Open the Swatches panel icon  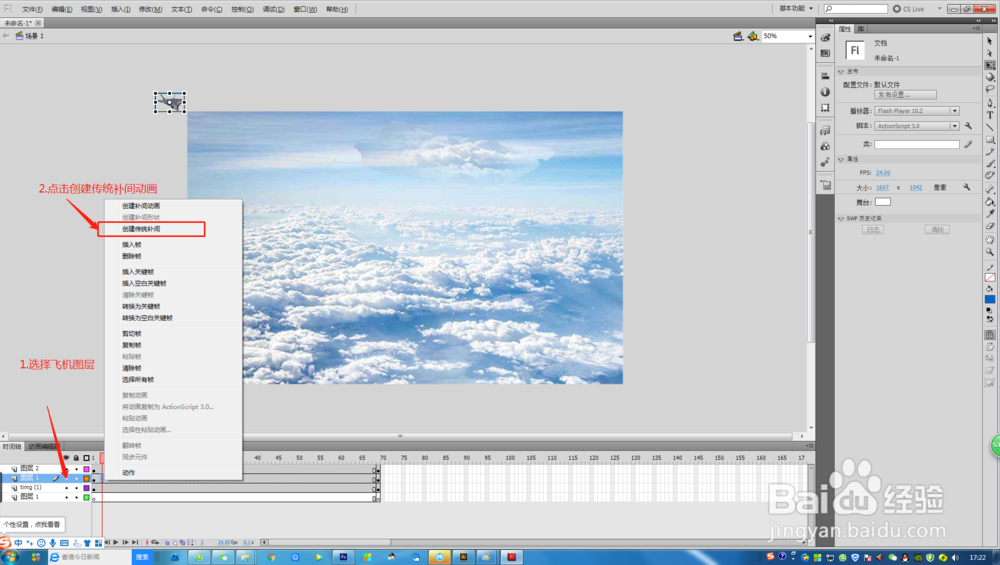(x=825, y=53)
